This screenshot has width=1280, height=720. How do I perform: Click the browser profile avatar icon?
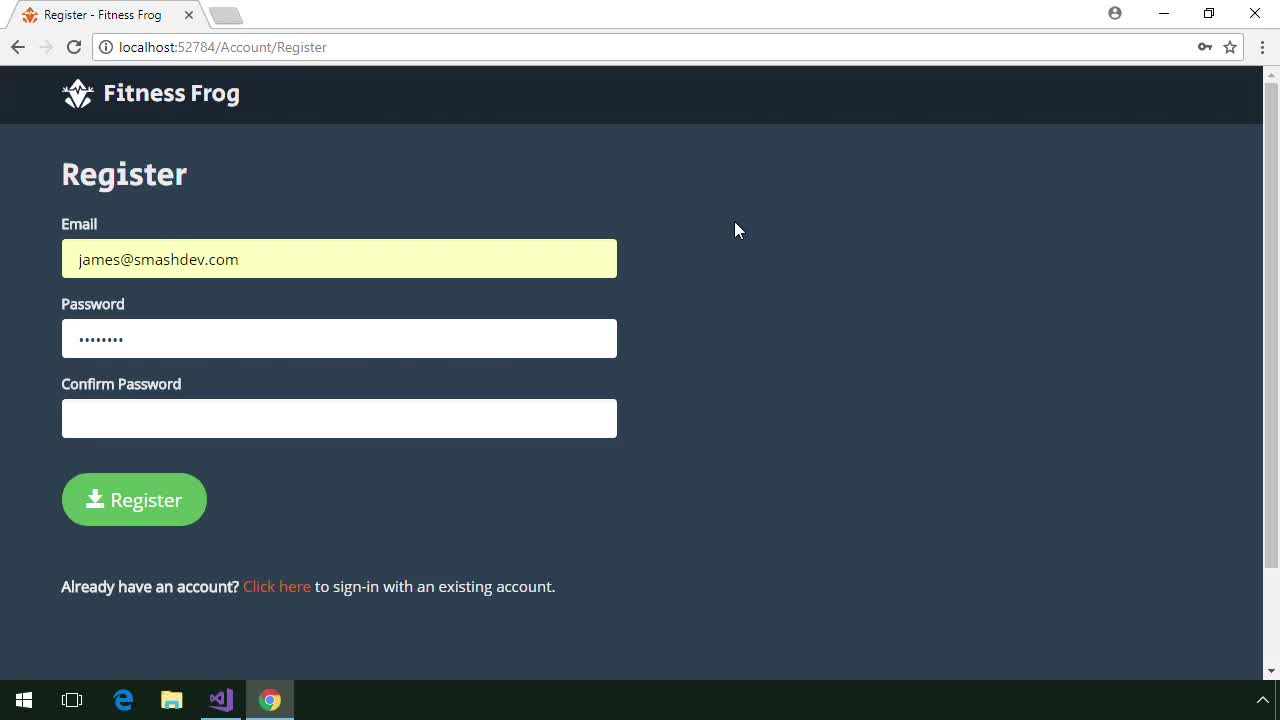click(x=1114, y=13)
